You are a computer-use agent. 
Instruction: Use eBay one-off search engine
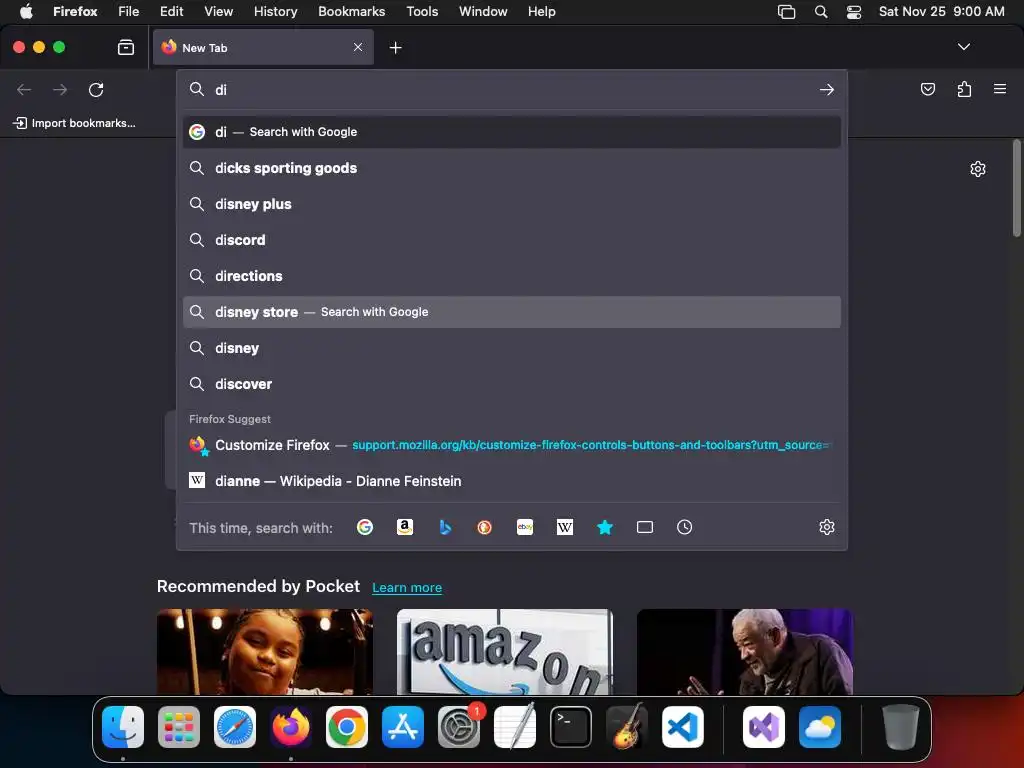pos(525,527)
